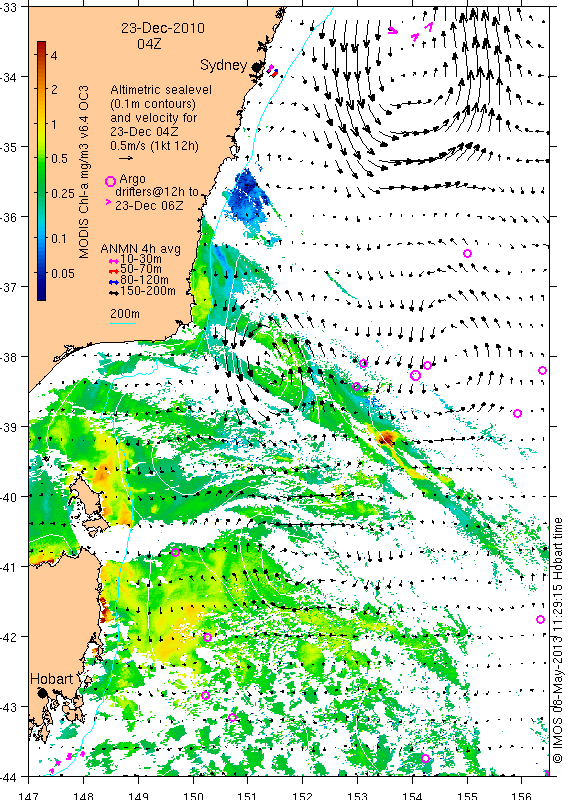
Task: Click the red coastal chlorophyll patch on Tasmania's east coast
Action: [x=105, y=611]
